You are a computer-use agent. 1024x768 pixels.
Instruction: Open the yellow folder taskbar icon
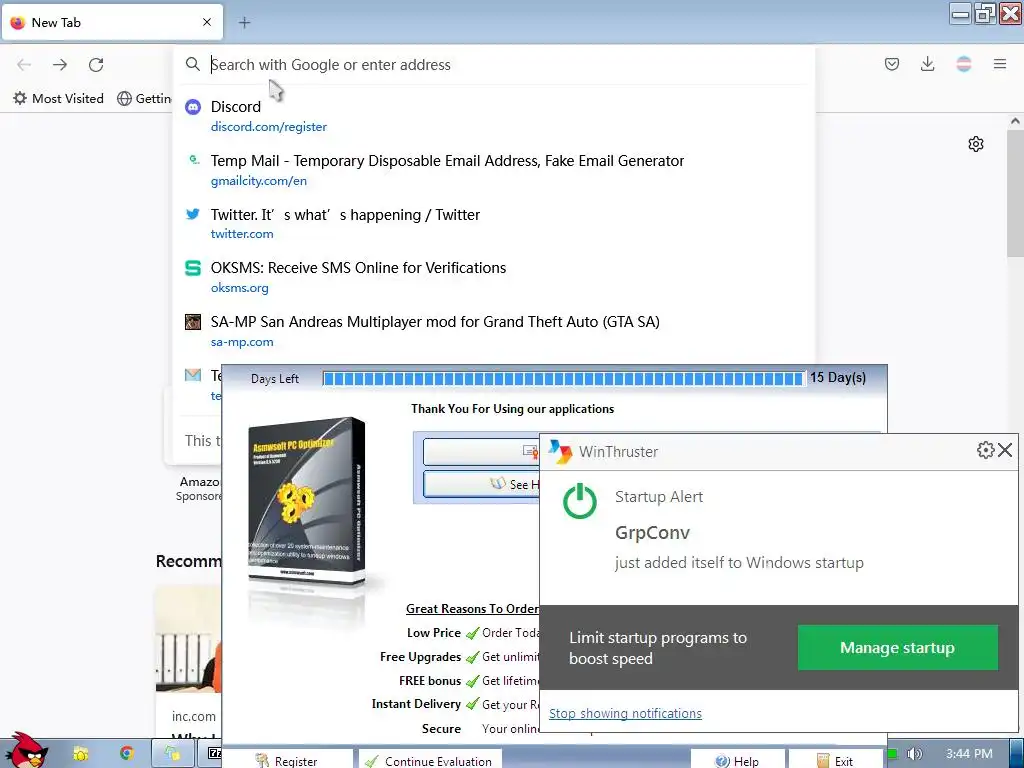pos(80,753)
